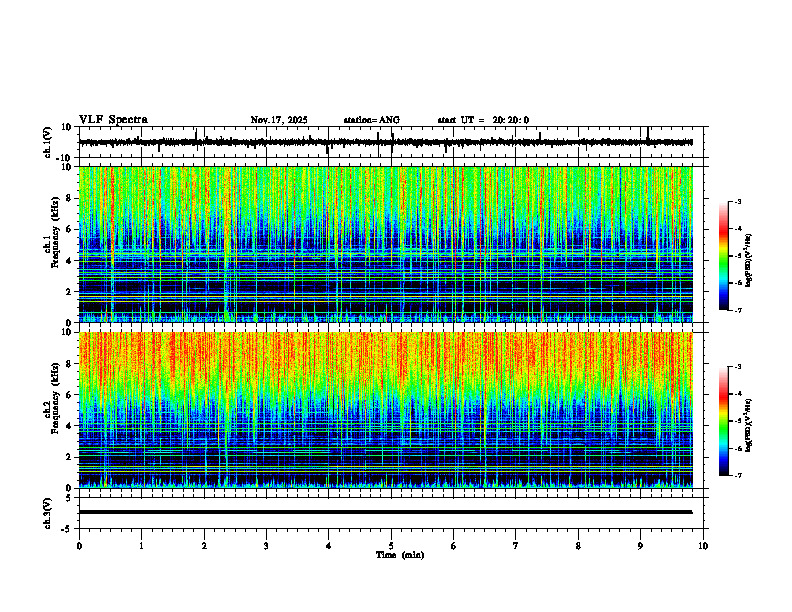Click time axis tick label "3"
This screenshot has height=612, width=792.
[266, 546]
